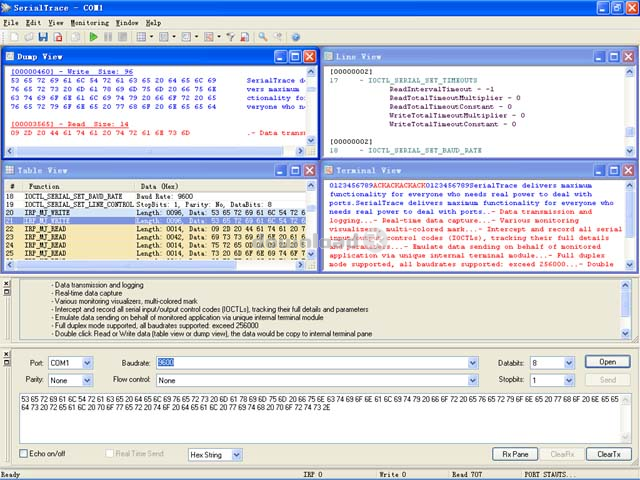
Task: Click the Open port button
Action: click(607, 362)
